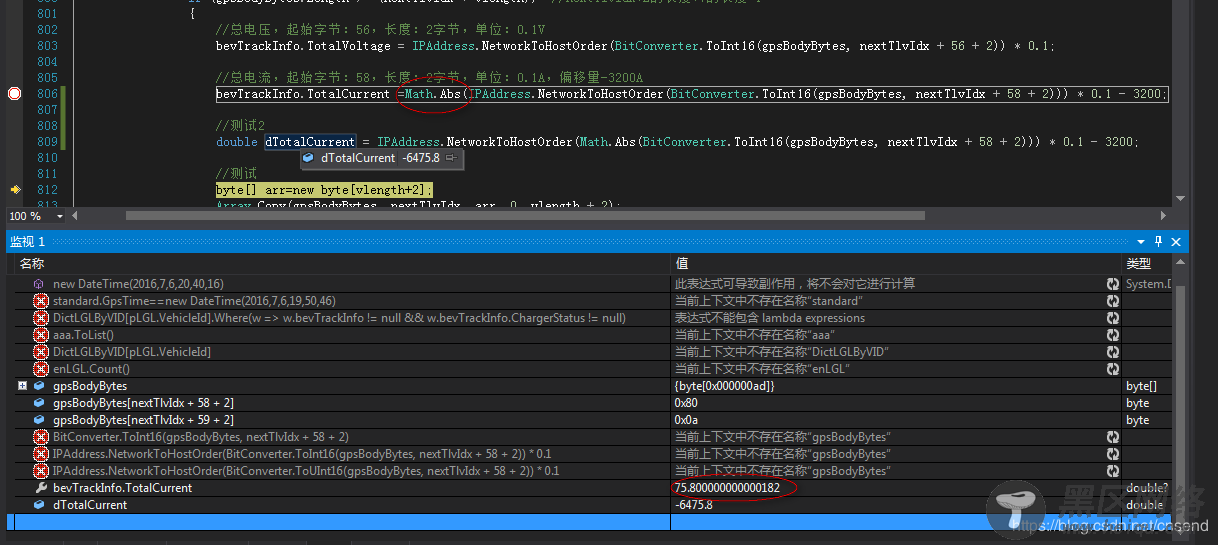Select the 0x80 value cell

(x=687, y=403)
